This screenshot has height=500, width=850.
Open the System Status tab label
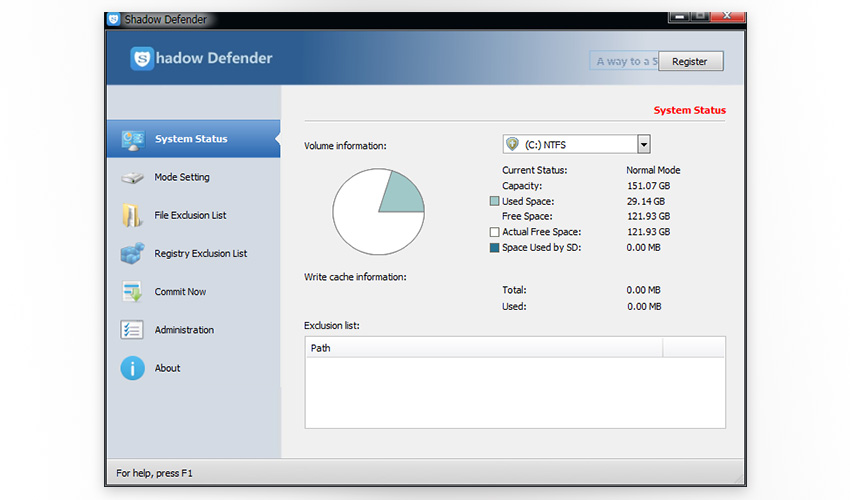pos(191,139)
